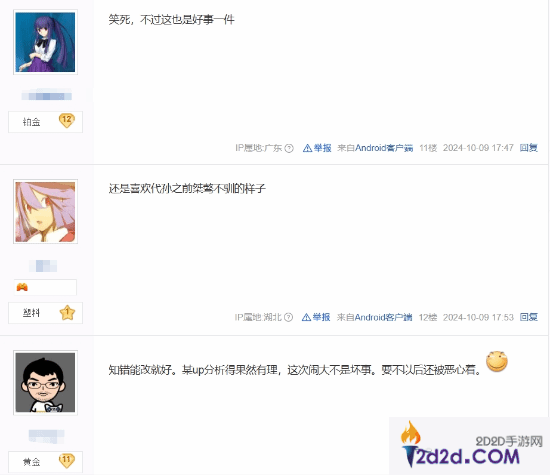Image resolution: width=550 pixels, height=475 pixels.
Task: Click the level 11 heart badge icon
Action: [67, 461]
